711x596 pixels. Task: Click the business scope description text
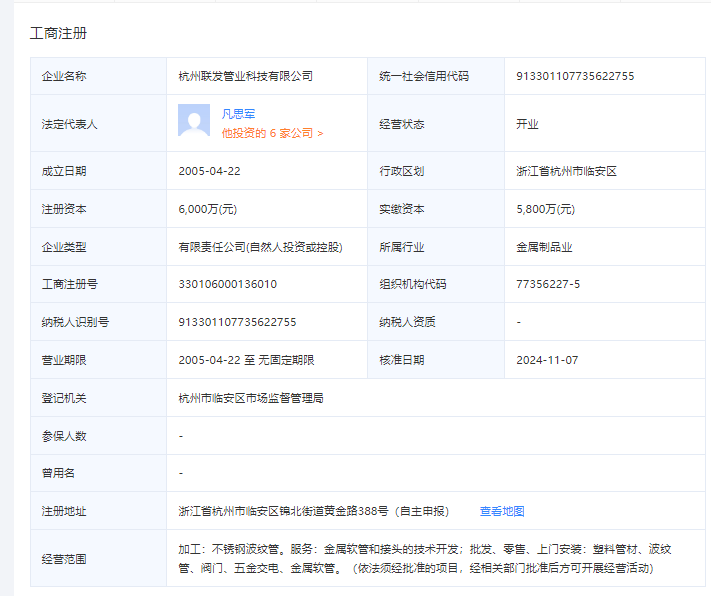coord(424,558)
